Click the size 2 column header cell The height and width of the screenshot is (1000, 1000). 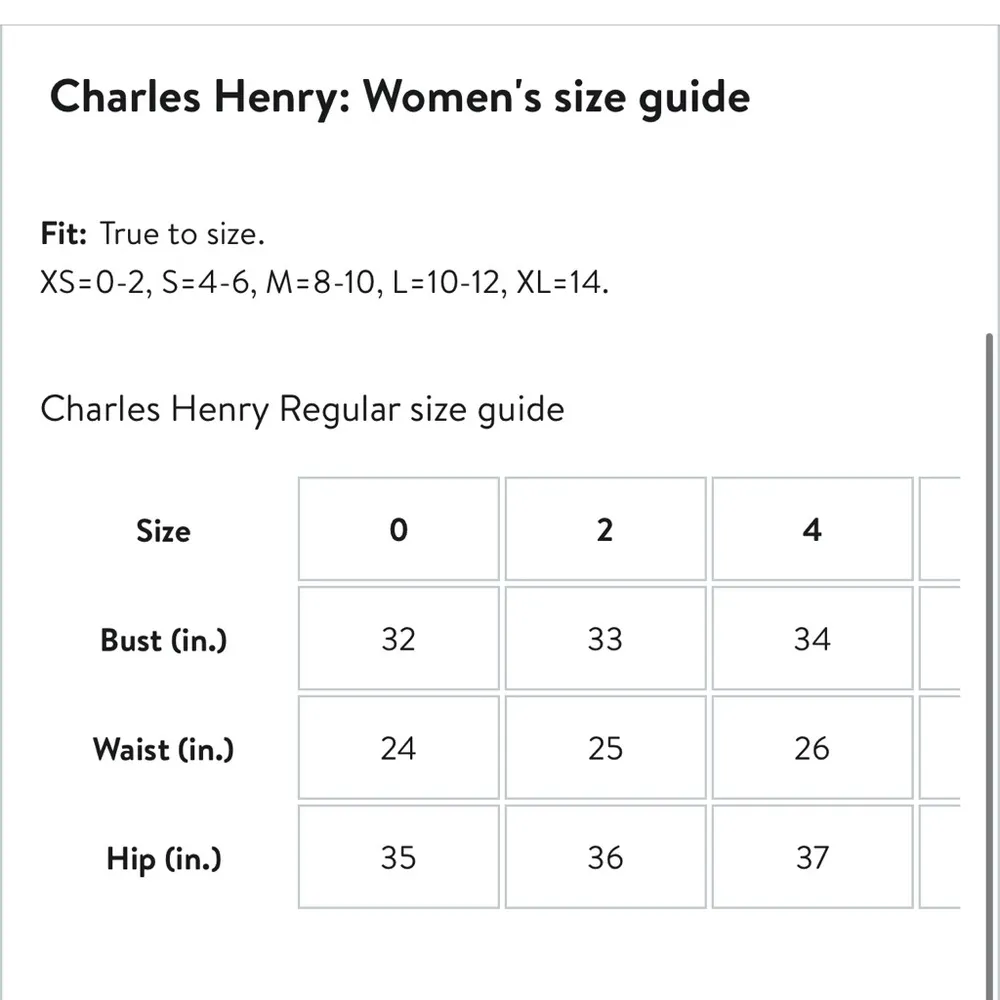tap(605, 530)
